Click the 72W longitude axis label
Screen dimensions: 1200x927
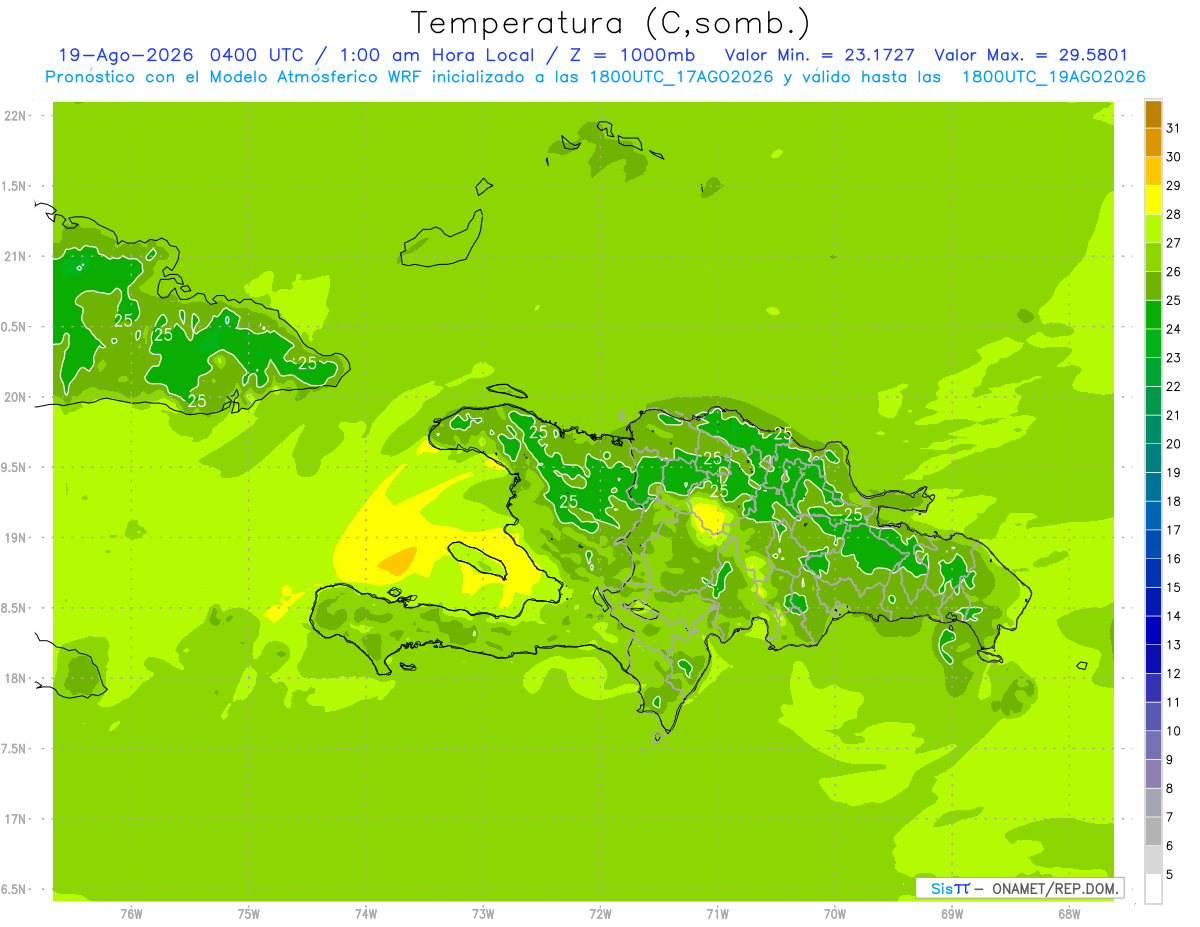point(600,913)
